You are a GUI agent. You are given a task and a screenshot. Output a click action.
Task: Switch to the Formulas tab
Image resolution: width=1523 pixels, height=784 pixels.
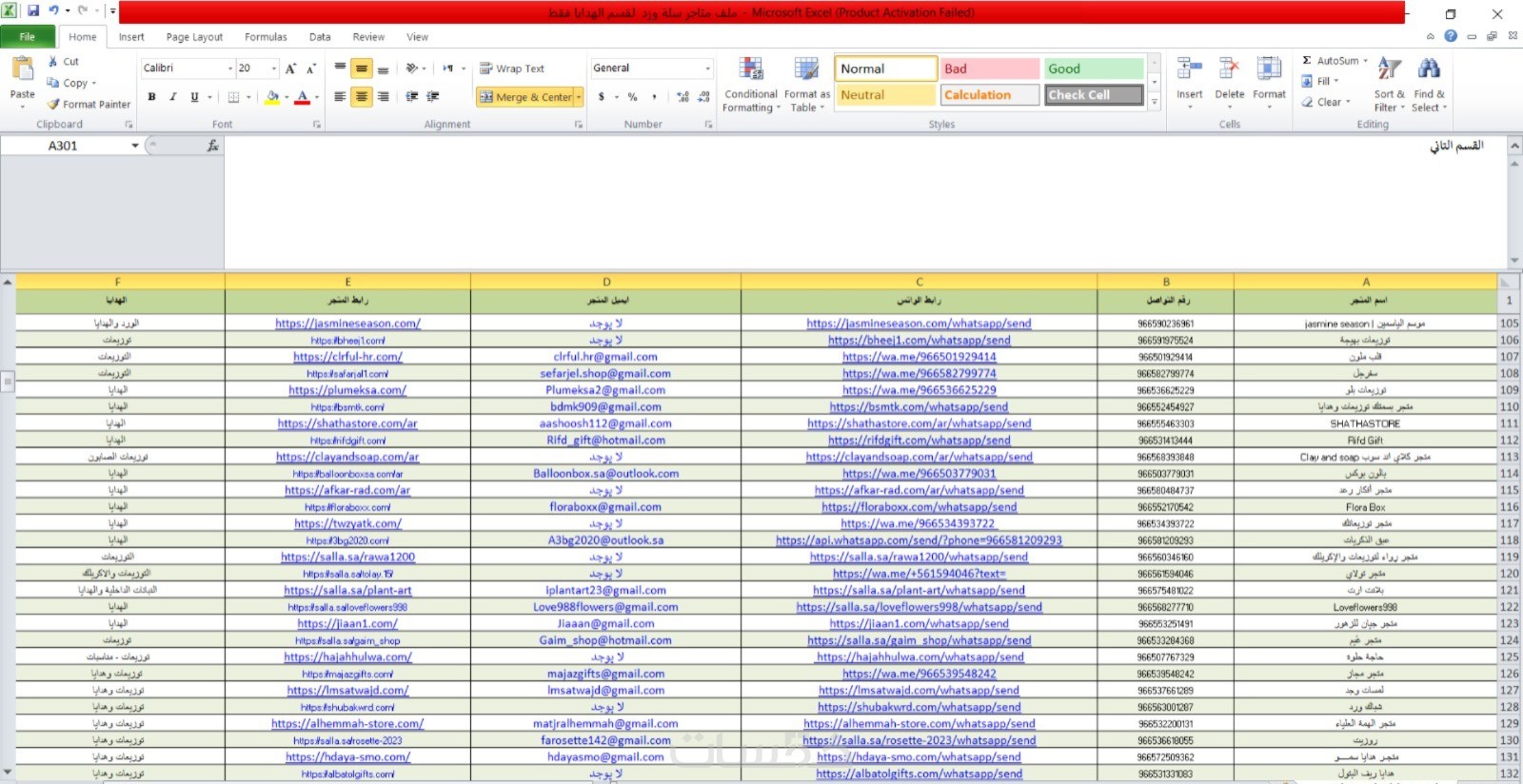(x=266, y=37)
